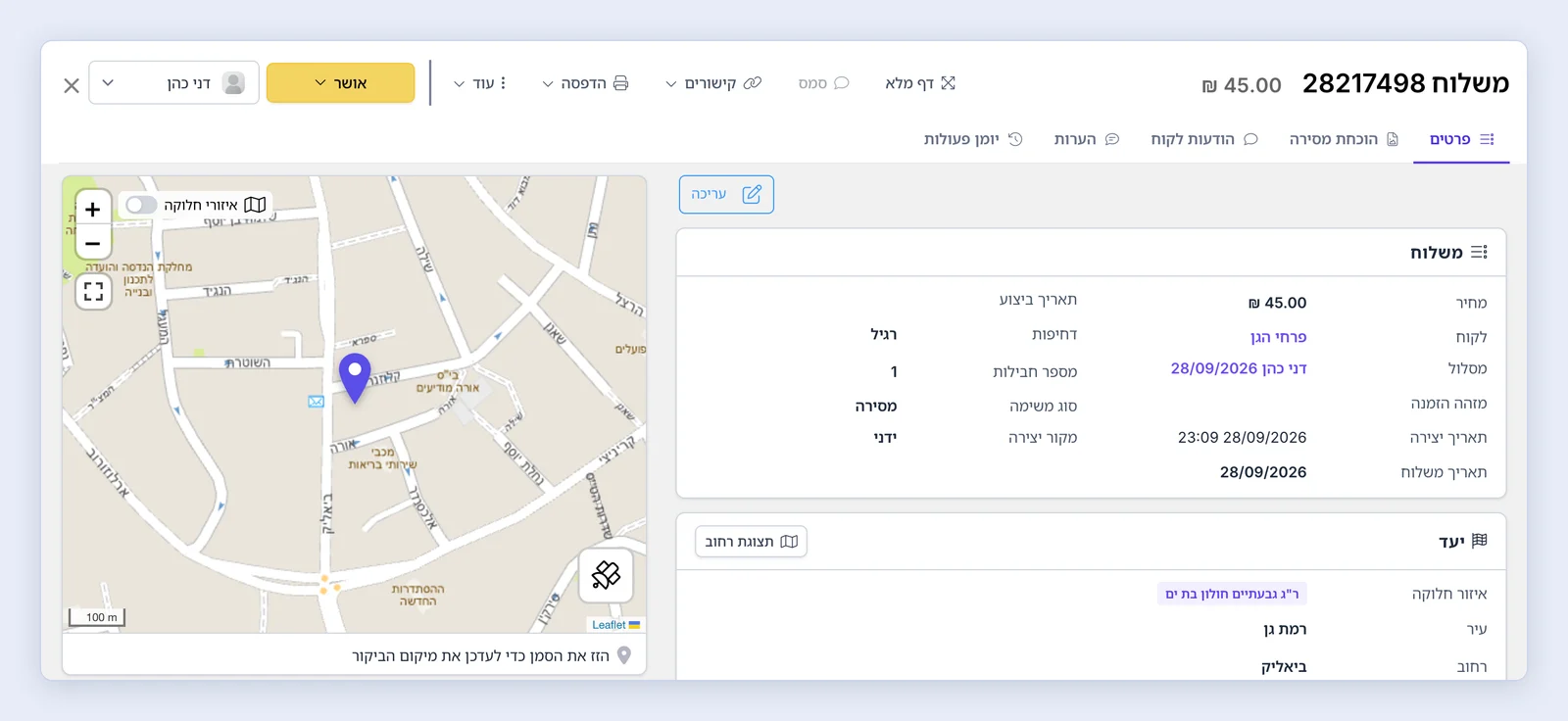The height and width of the screenshot is (721, 1568).
Task: Click the price value ₪ 45.00 in משלוח card
Action: 1277,303
